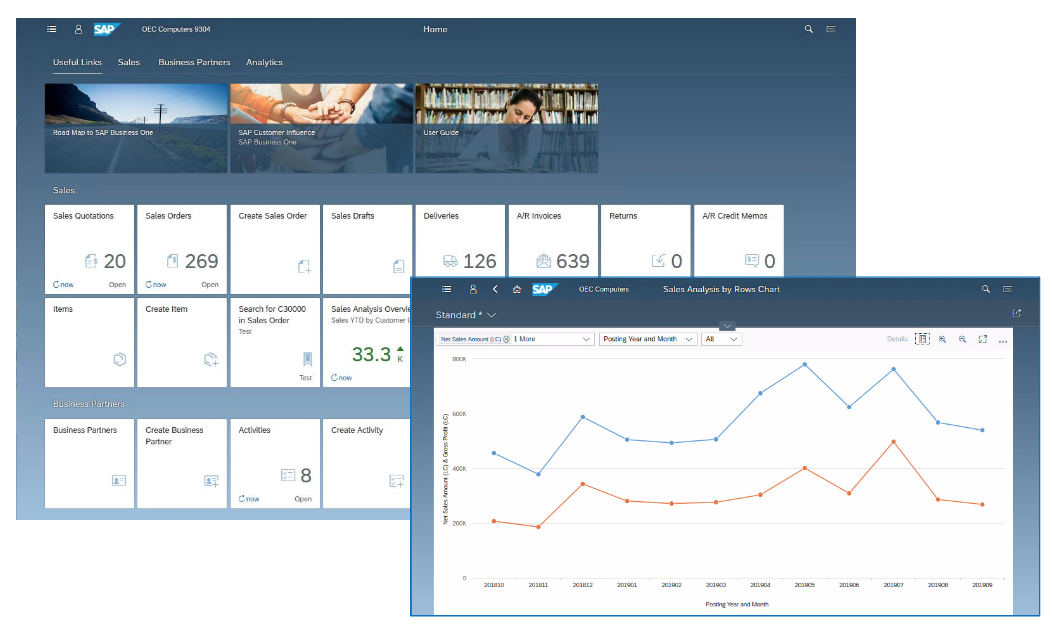The image size is (1053, 625).
Task: Open the User Guide thumbnail
Action: point(507,128)
